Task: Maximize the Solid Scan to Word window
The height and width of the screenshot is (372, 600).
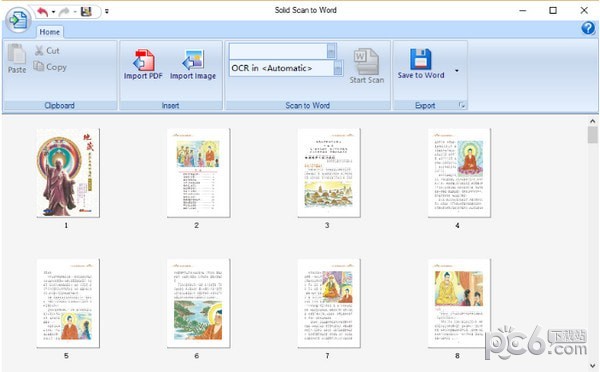Action: [x=553, y=11]
